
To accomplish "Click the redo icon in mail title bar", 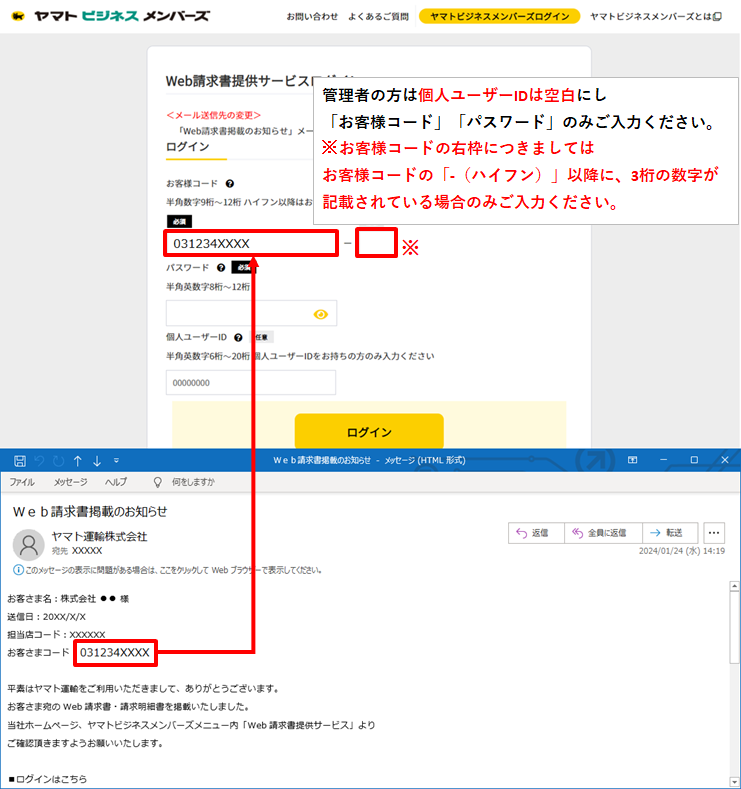I will [x=58, y=460].
